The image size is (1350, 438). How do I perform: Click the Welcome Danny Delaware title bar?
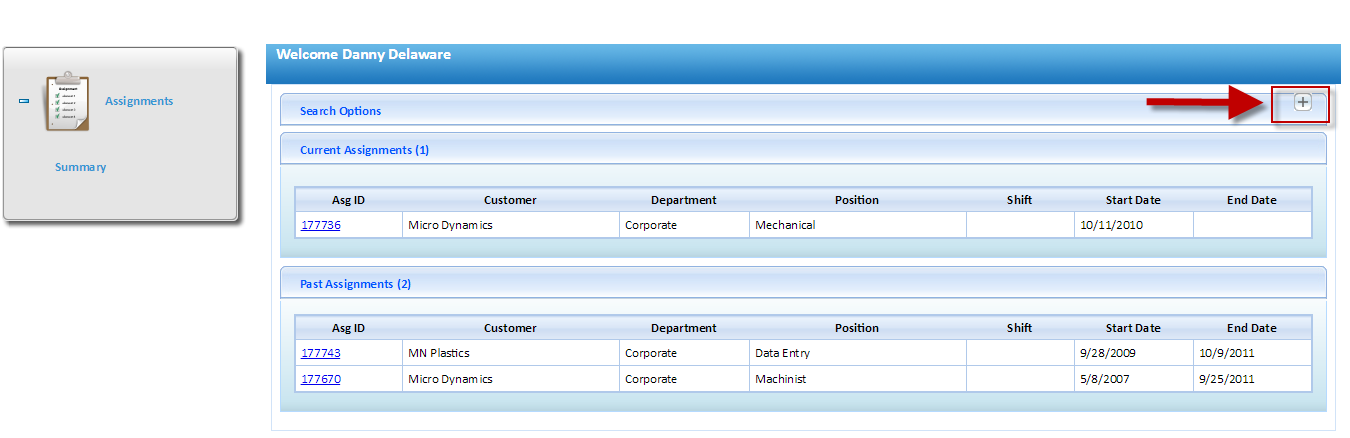coord(363,55)
